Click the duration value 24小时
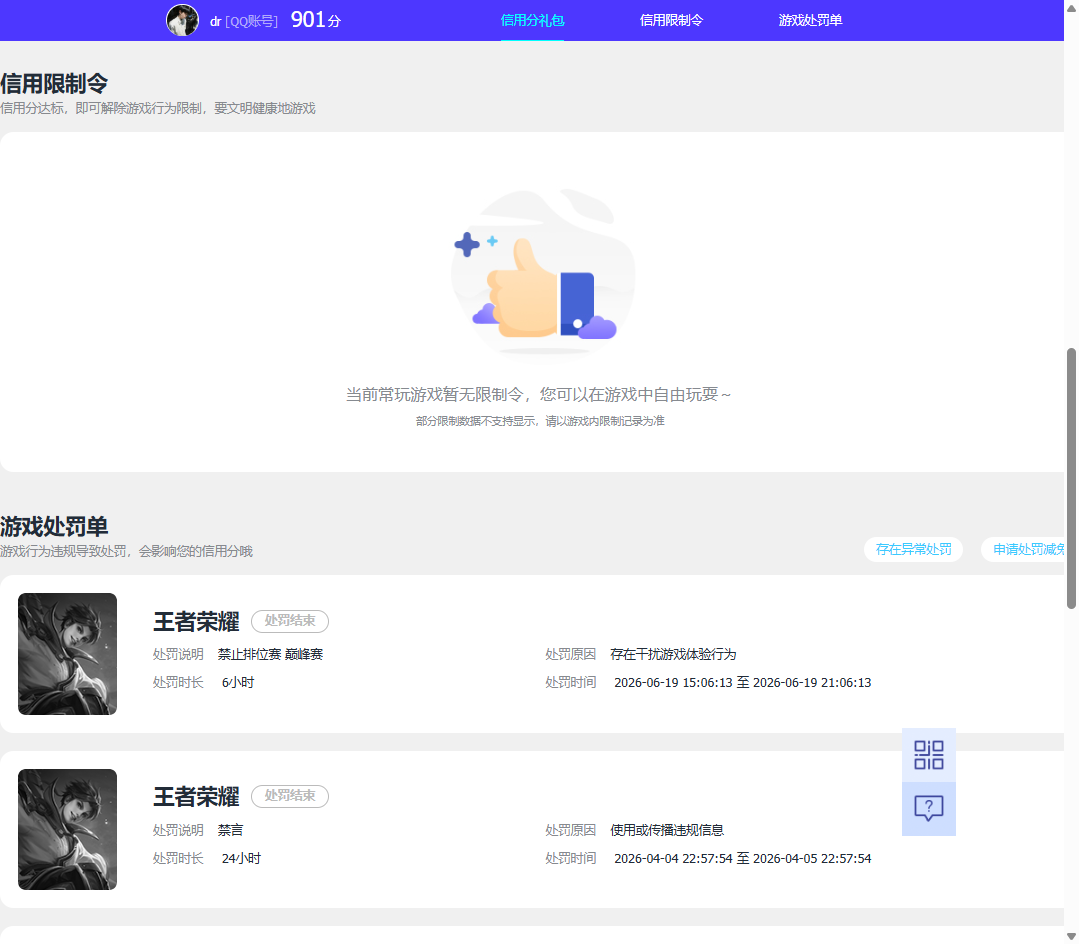This screenshot has width=1079, height=944. click(242, 859)
